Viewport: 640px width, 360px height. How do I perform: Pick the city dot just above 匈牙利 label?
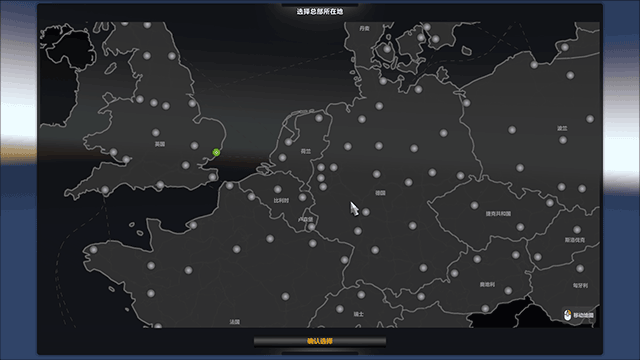click(580, 269)
